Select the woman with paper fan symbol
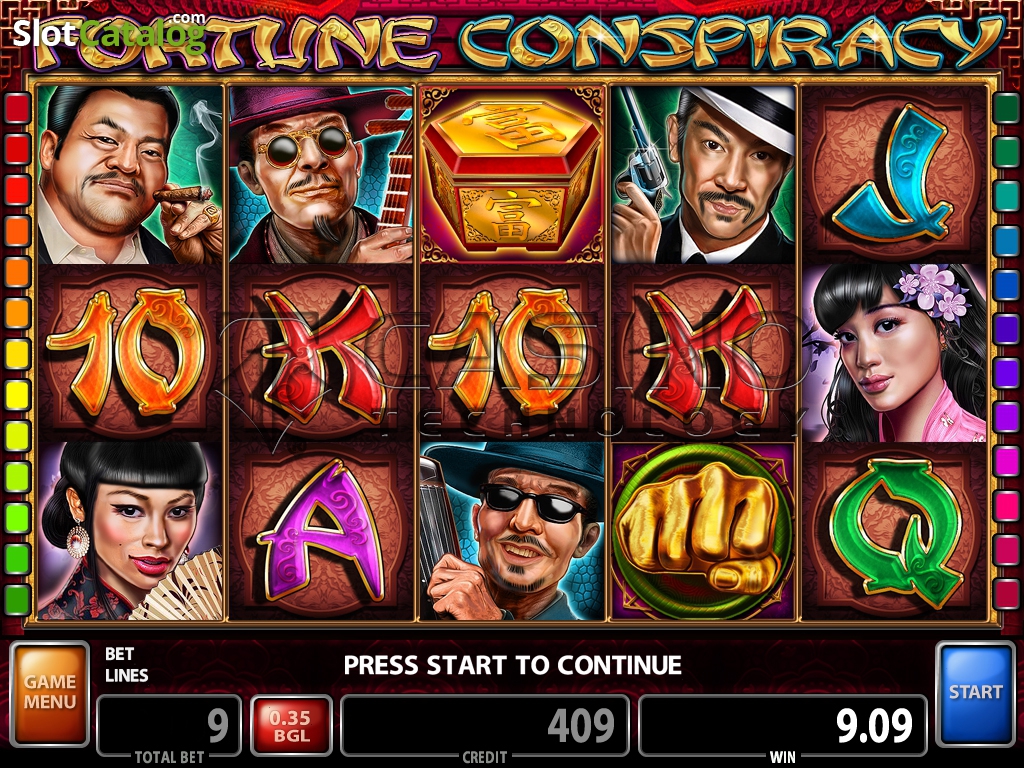Screen dimensions: 1024x768 (131, 531)
